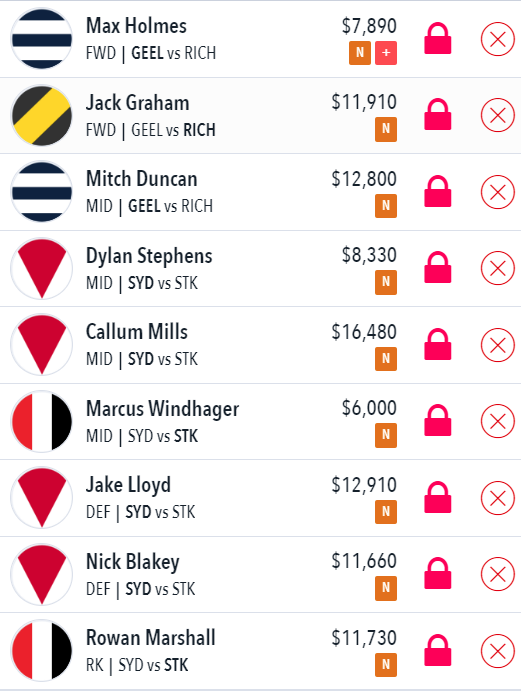521x691 pixels.
Task: Remove Mitch Duncan from the team
Action: [498, 192]
